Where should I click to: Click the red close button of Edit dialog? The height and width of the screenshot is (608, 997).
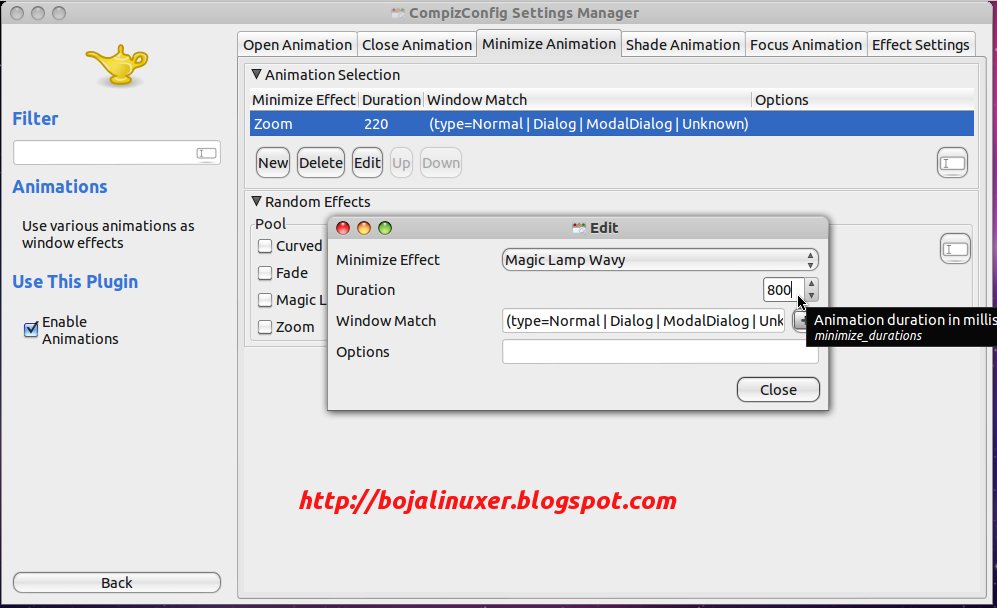tap(343, 228)
